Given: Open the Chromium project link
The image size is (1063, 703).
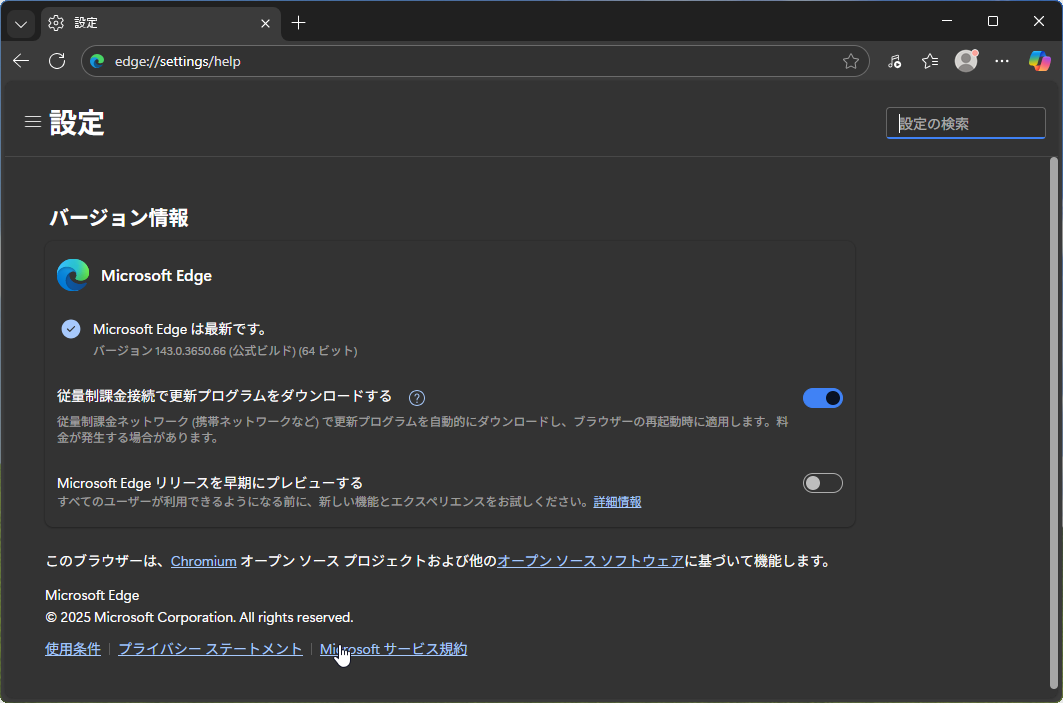Looking at the screenshot, I should pos(203,560).
